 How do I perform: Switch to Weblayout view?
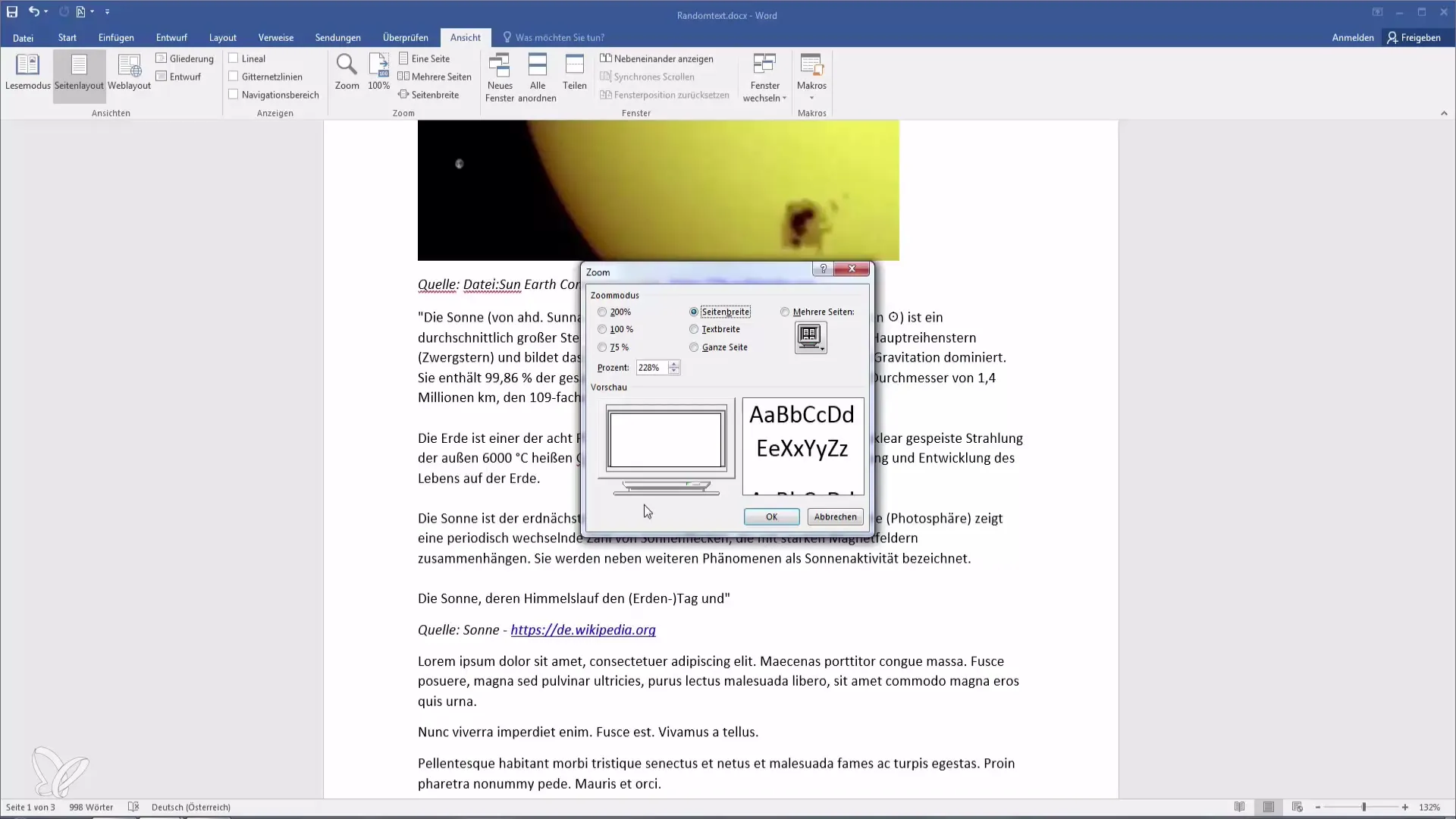(129, 74)
